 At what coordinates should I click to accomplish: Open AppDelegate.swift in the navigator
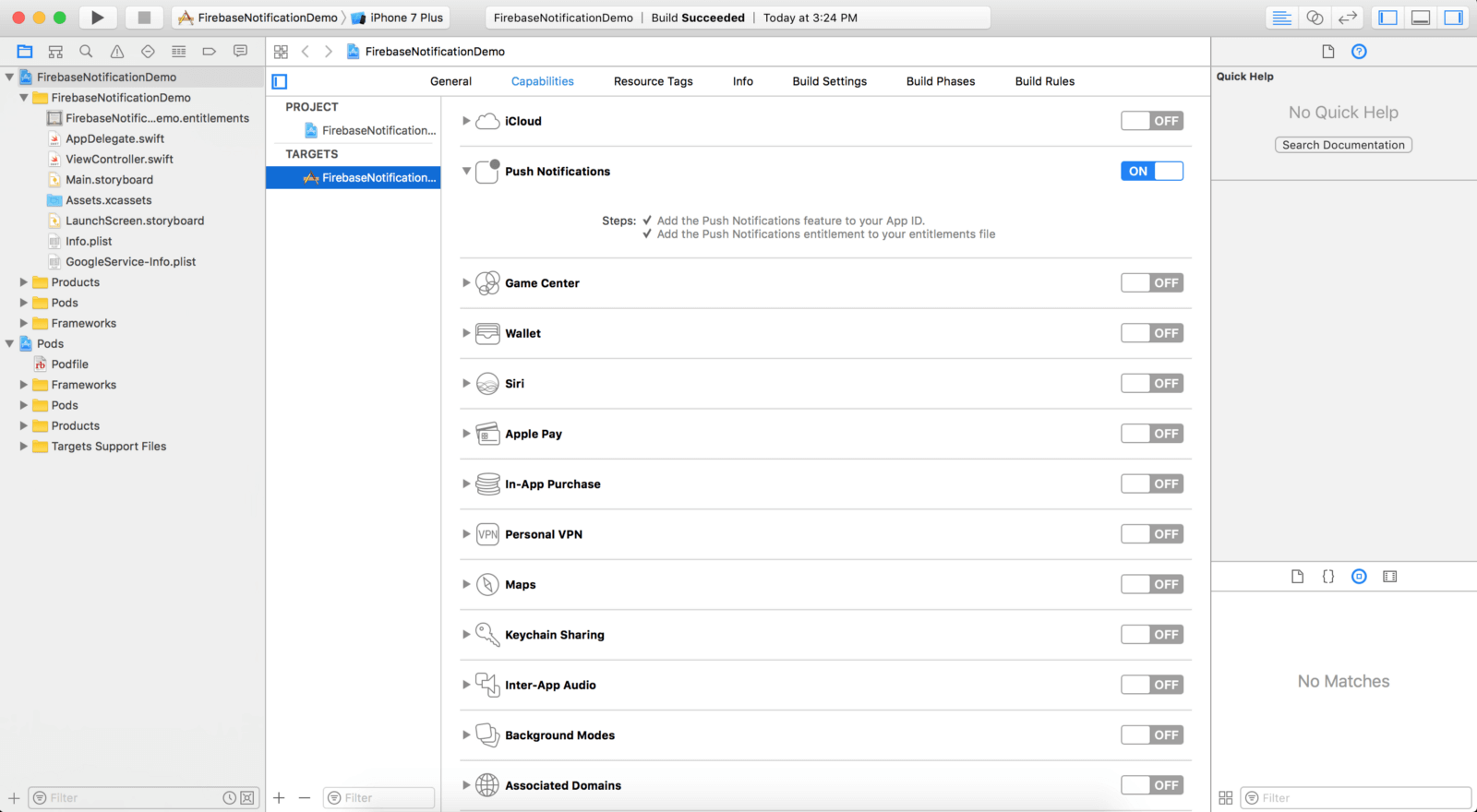[114, 138]
